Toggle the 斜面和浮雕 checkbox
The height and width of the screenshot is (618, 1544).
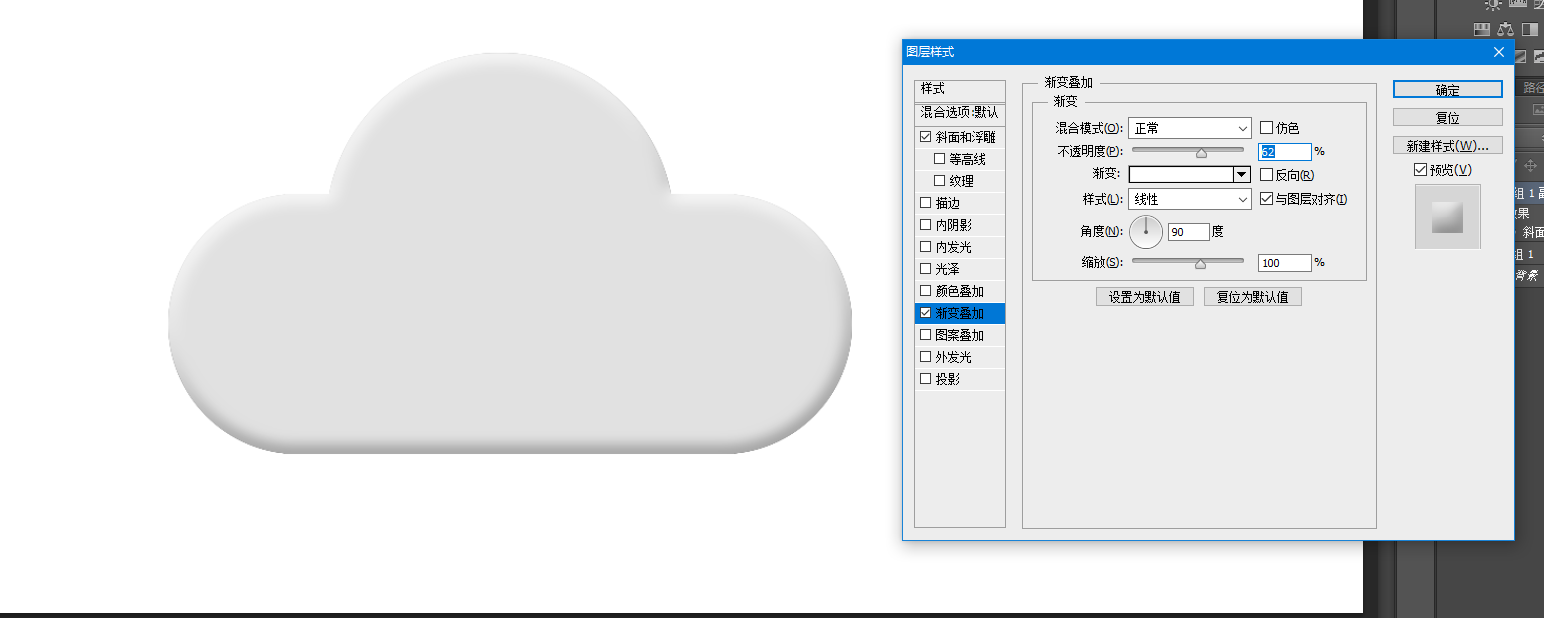pyautogui.click(x=925, y=137)
